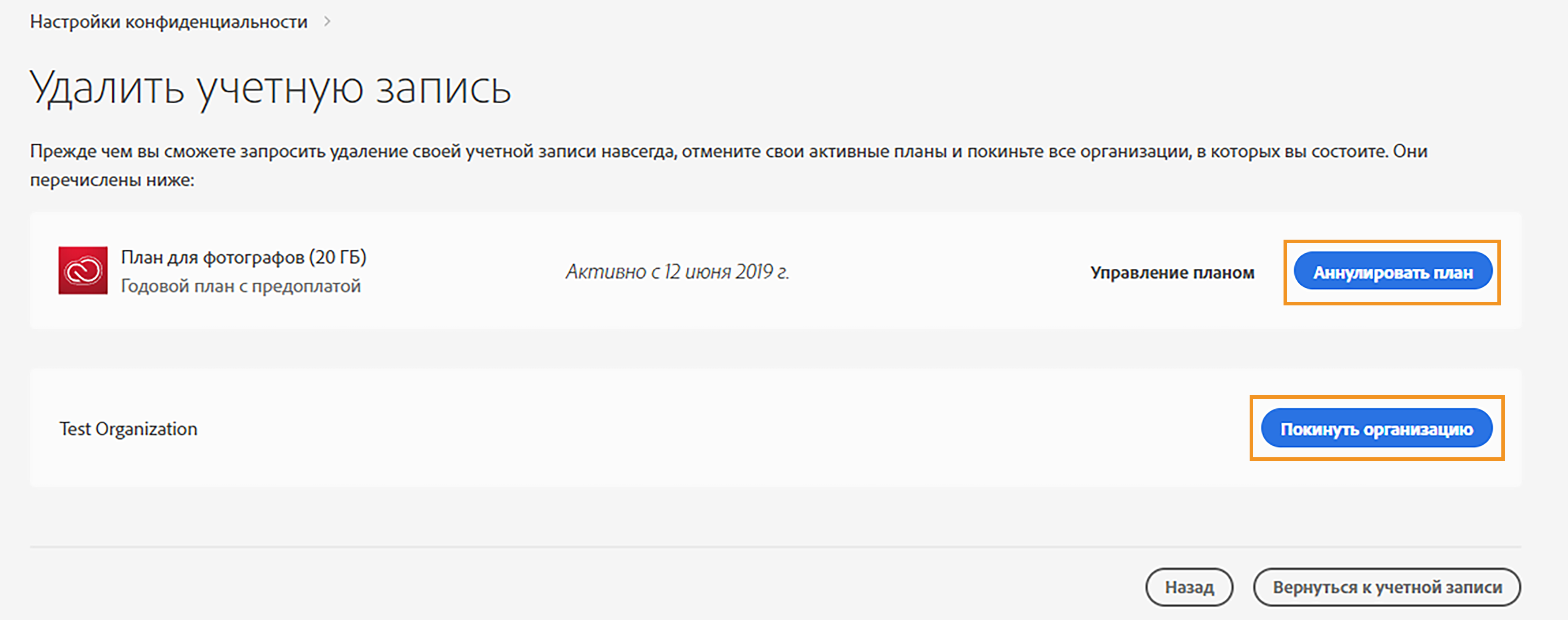Click the Годовой план с предоплатой subtitle
This screenshot has height=620, width=1568.
click(x=241, y=286)
